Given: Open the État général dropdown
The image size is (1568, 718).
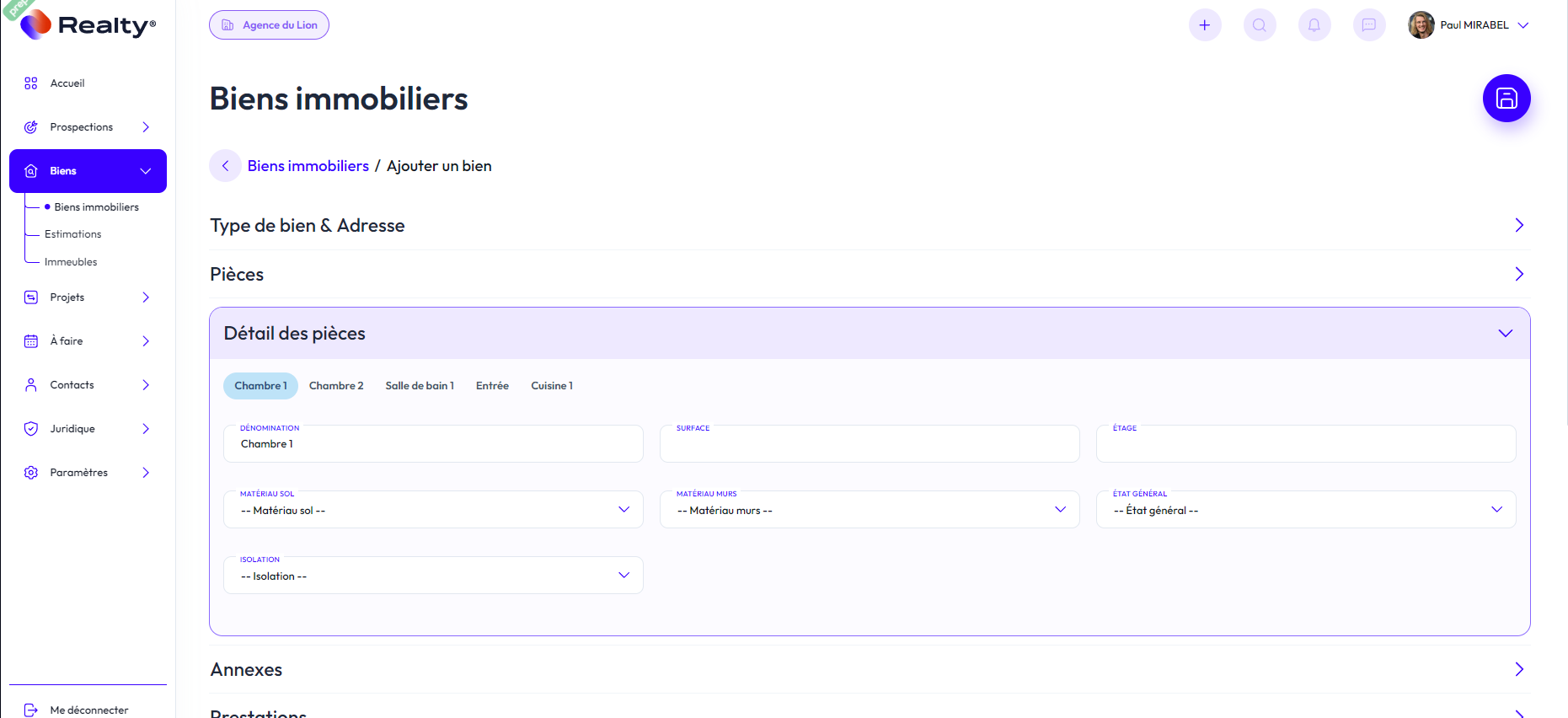Looking at the screenshot, I should pyautogui.click(x=1305, y=510).
